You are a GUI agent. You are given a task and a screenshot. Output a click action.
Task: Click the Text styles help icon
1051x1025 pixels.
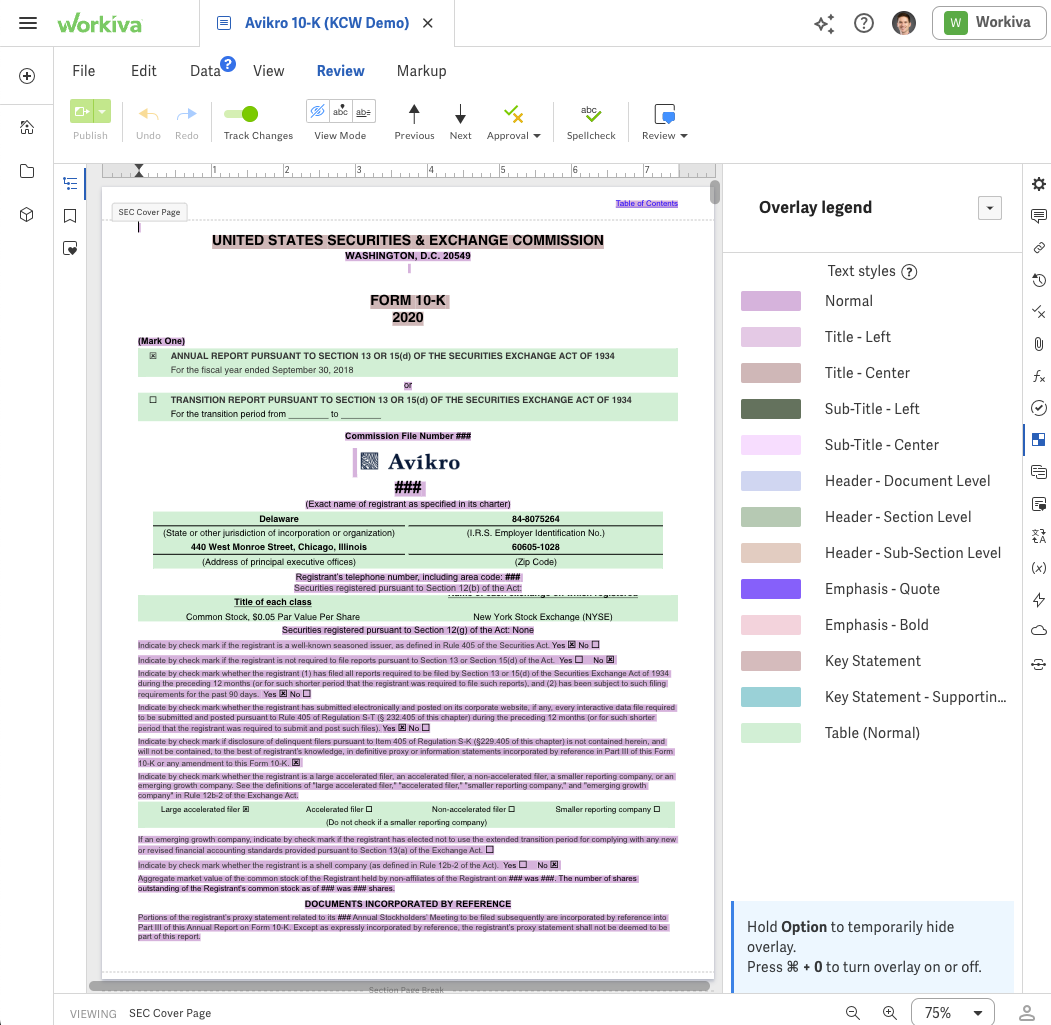pyautogui.click(x=909, y=272)
